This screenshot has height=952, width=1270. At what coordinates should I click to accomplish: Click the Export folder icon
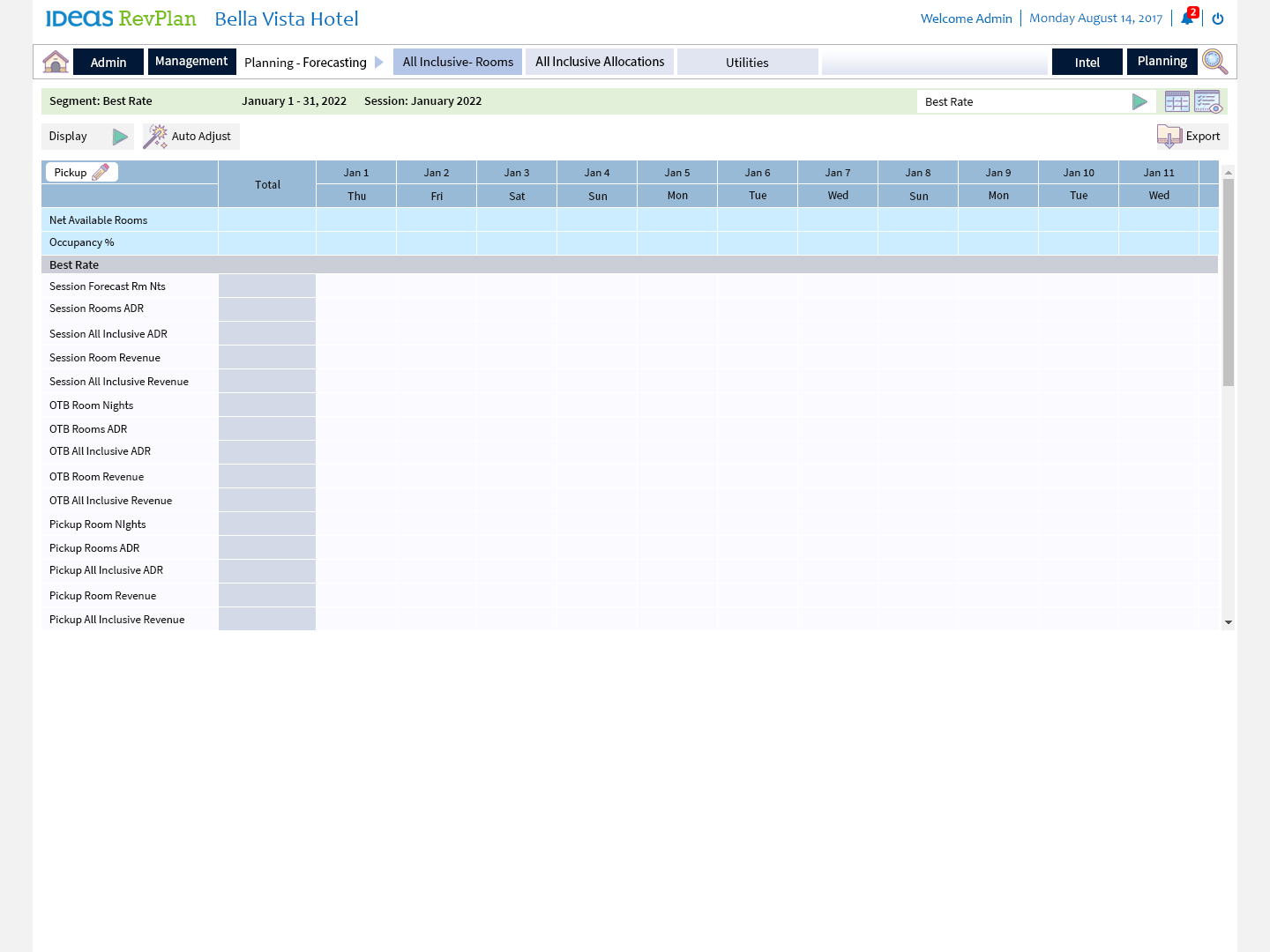click(x=1169, y=137)
